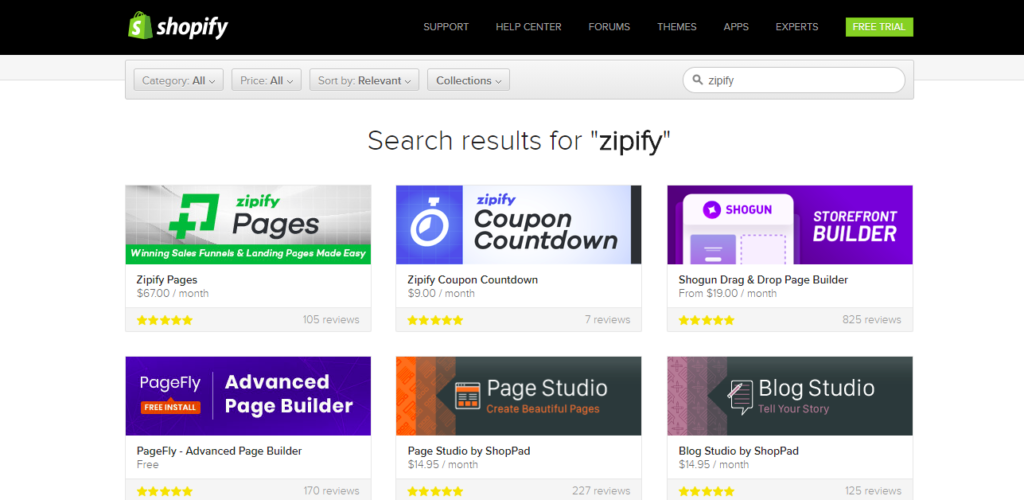Open Experts in the top navigation
This screenshot has width=1024, height=500.
point(797,27)
